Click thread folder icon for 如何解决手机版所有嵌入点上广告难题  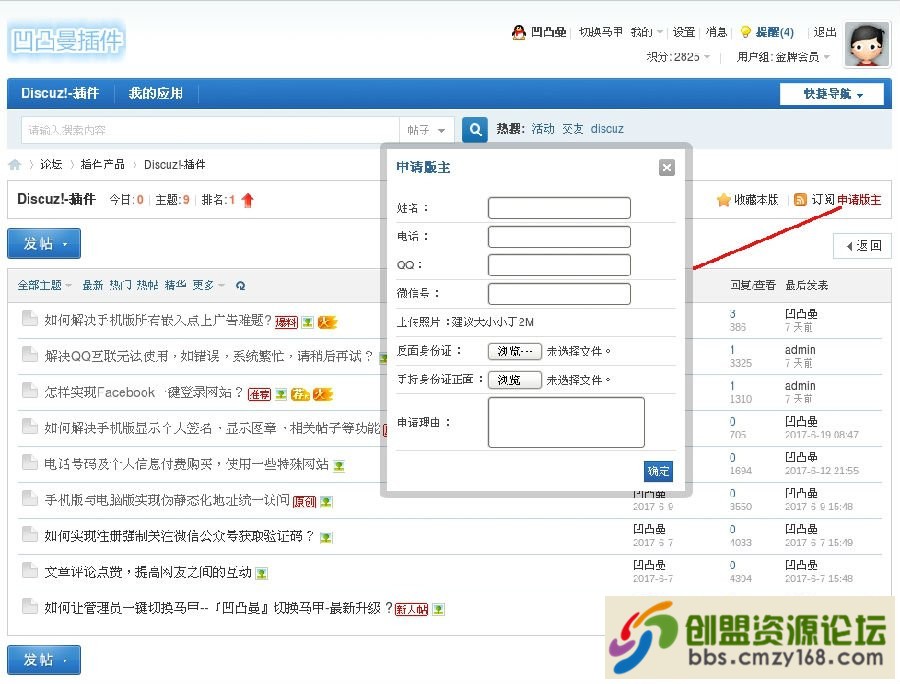click(30, 318)
